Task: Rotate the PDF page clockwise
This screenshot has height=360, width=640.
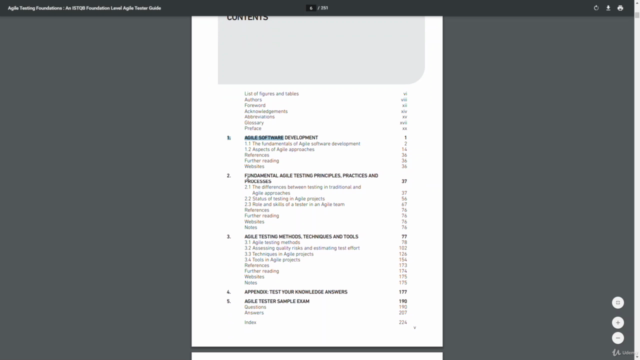Action: pos(596,8)
